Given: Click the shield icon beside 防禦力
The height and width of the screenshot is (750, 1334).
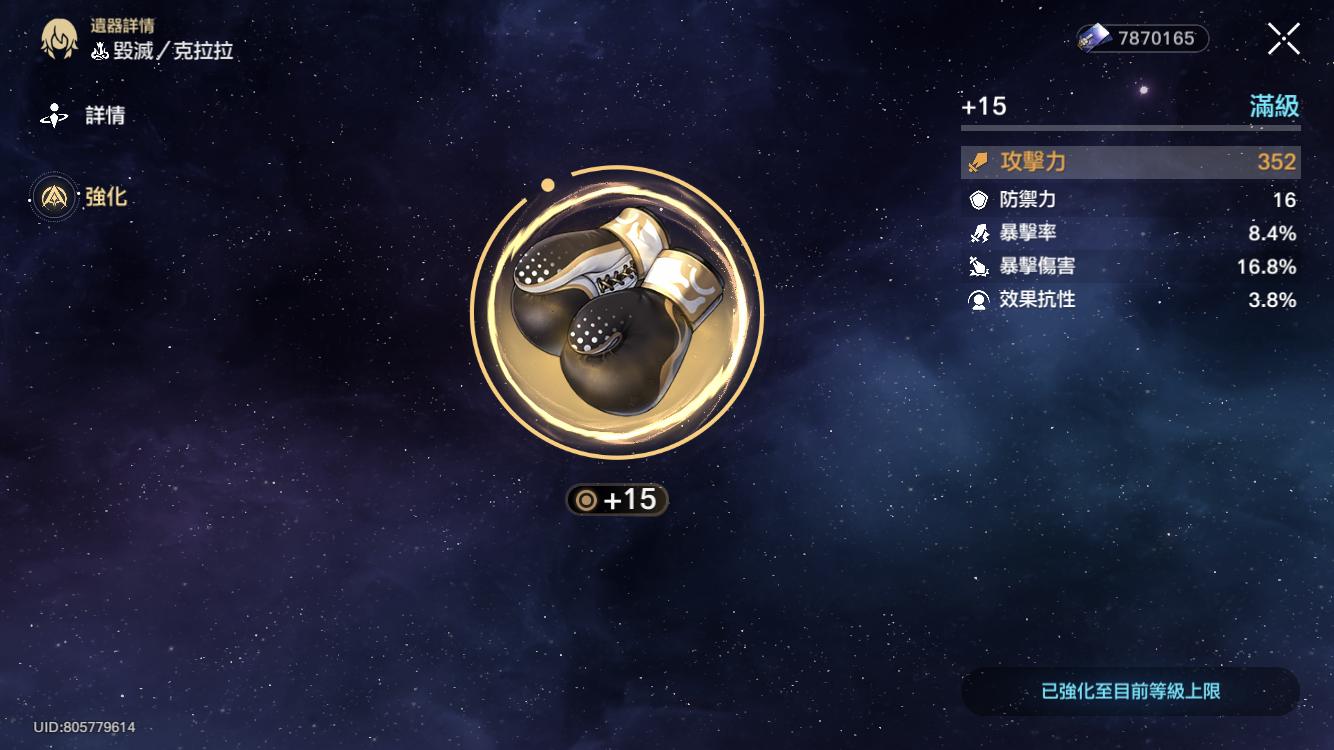Looking at the screenshot, I should [979, 200].
